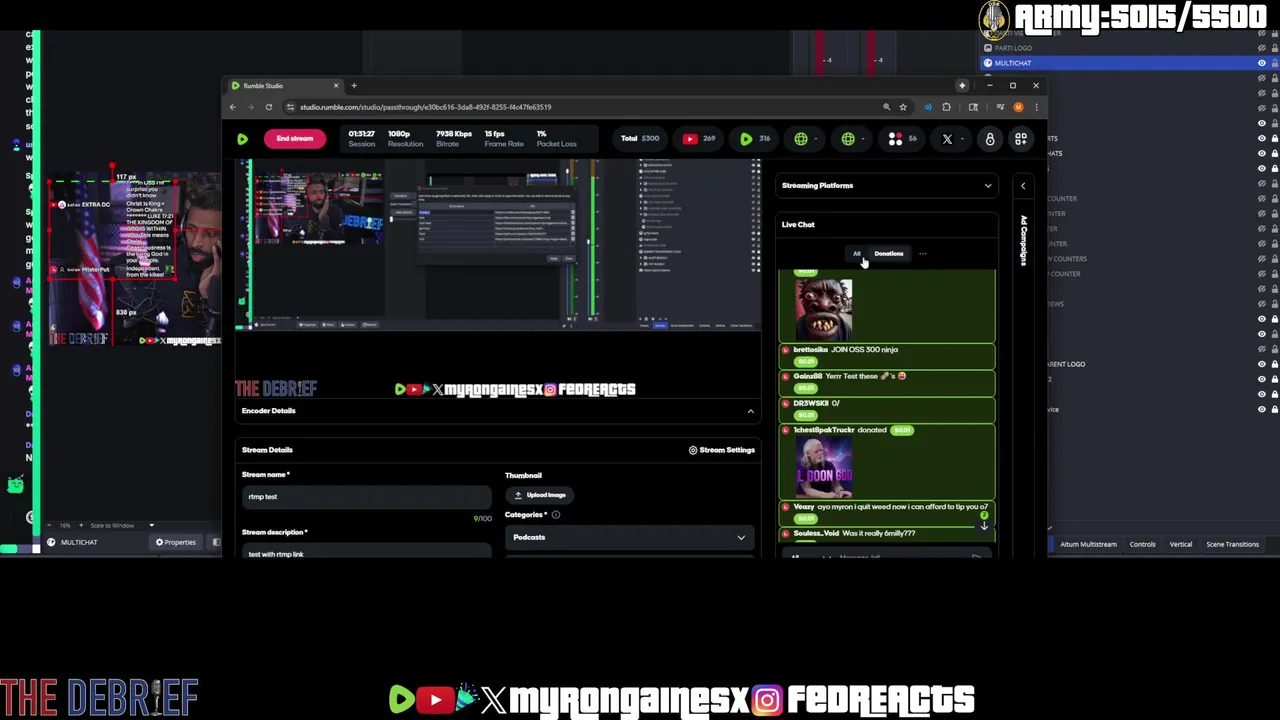Click Upload Image thumbnail button
The image size is (1280, 720).
540,495
